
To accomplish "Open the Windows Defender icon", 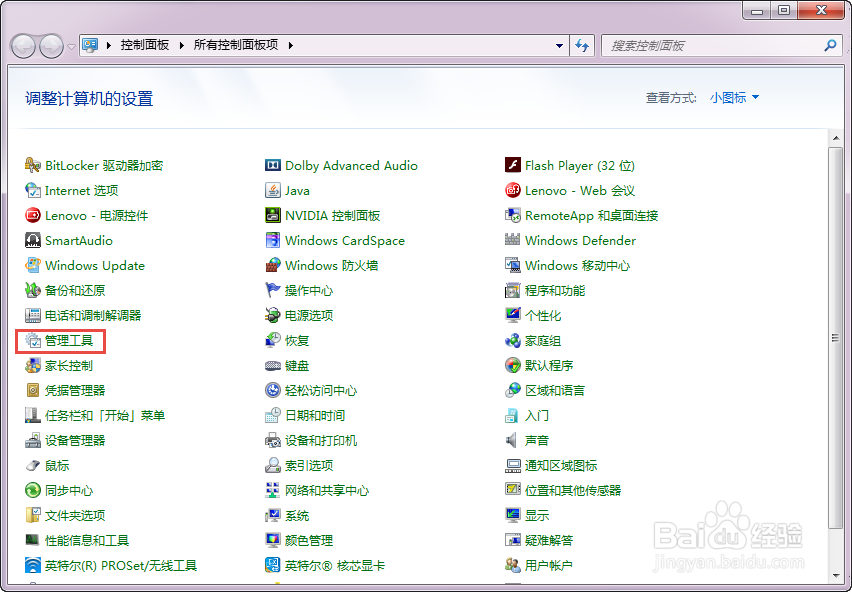I will click(x=513, y=240).
